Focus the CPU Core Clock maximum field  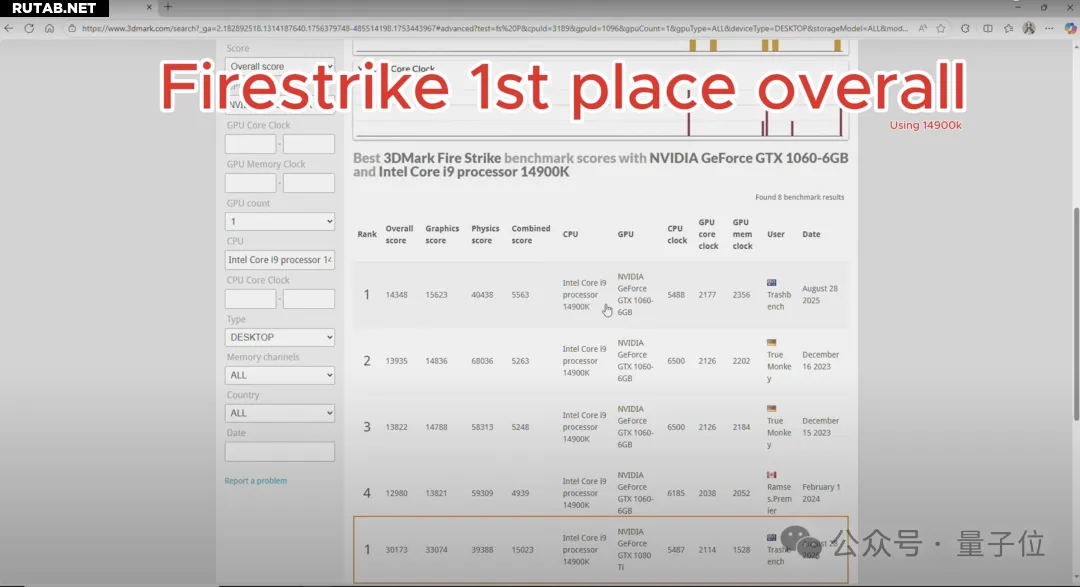click(309, 298)
